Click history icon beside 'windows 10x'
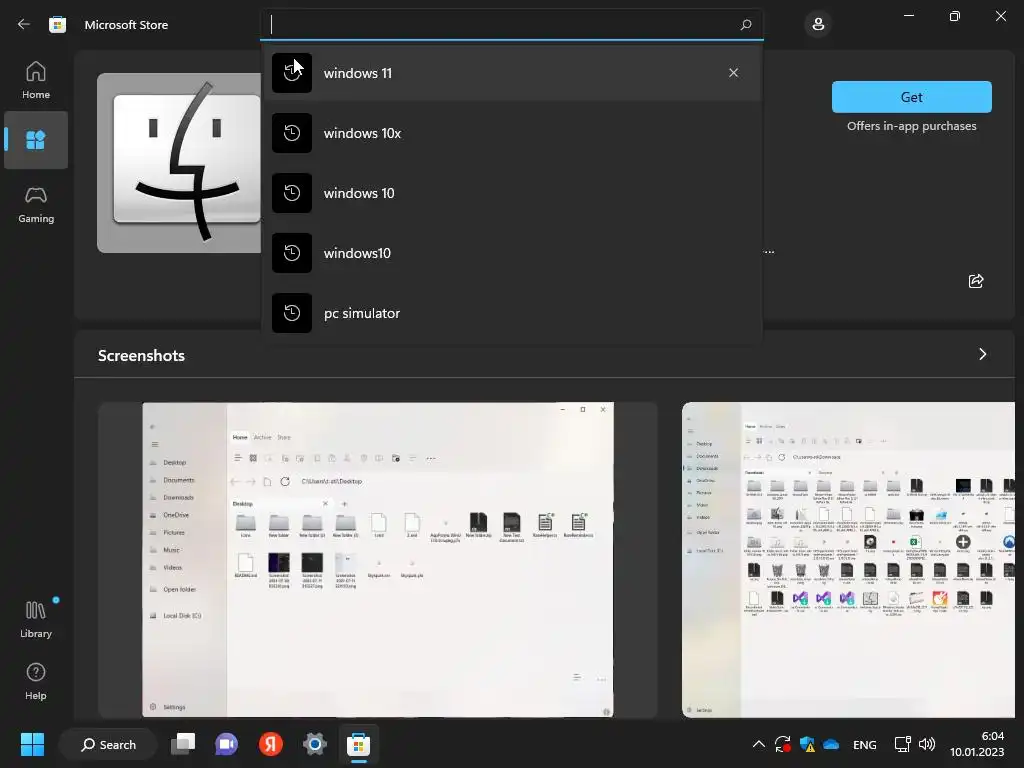1024x768 pixels. [x=292, y=133]
